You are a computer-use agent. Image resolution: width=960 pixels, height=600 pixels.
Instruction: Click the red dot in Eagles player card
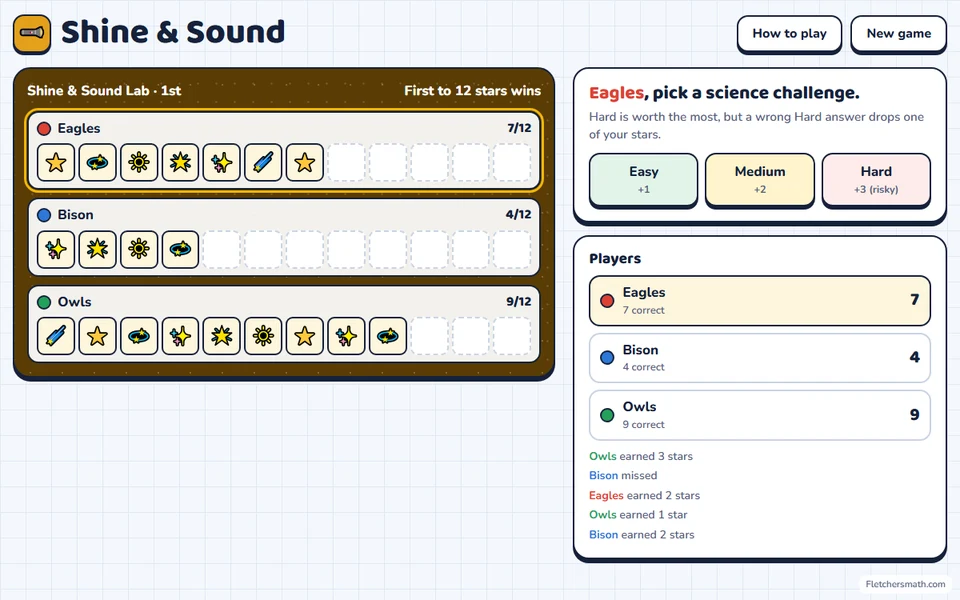coord(607,301)
